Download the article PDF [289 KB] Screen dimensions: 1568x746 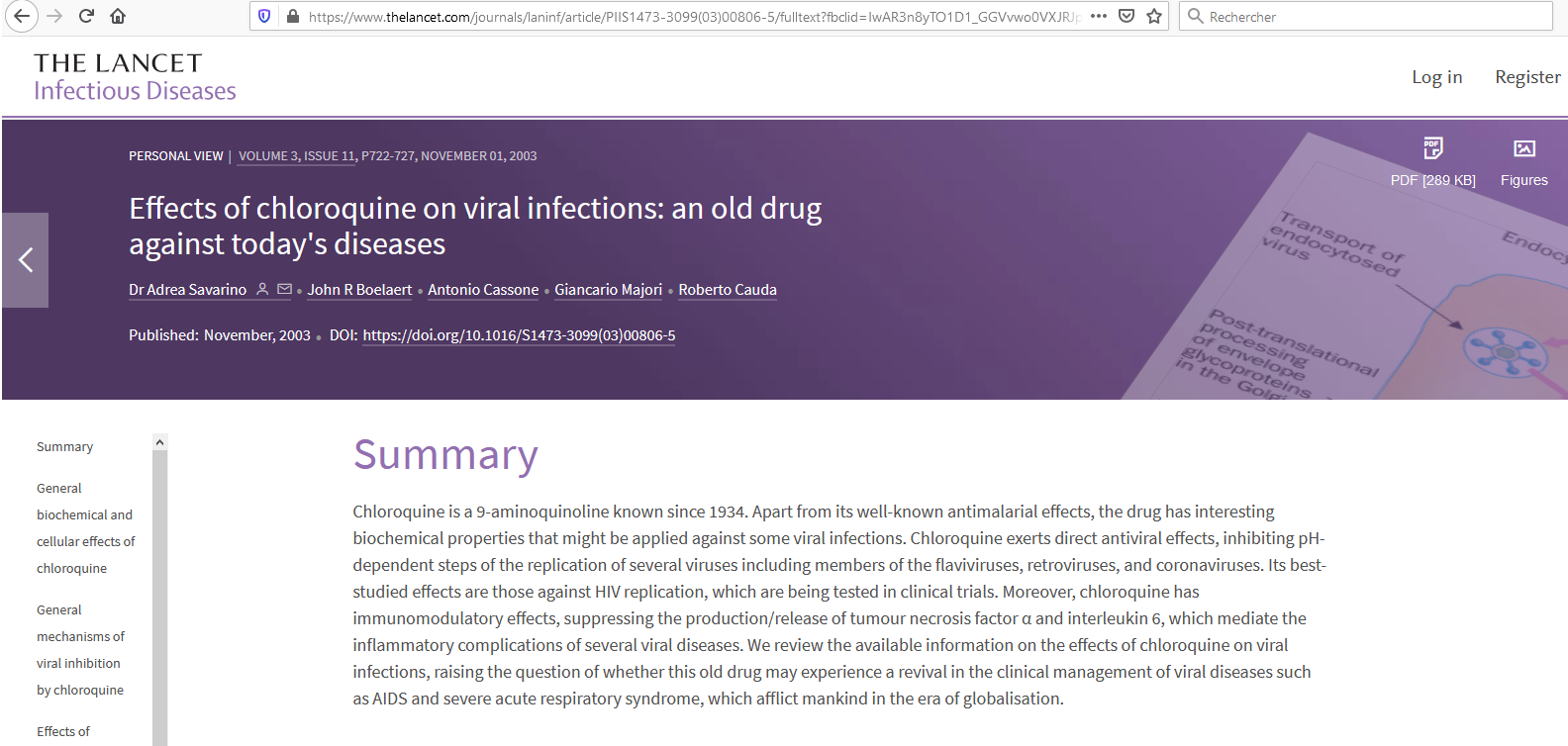pos(1432,161)
